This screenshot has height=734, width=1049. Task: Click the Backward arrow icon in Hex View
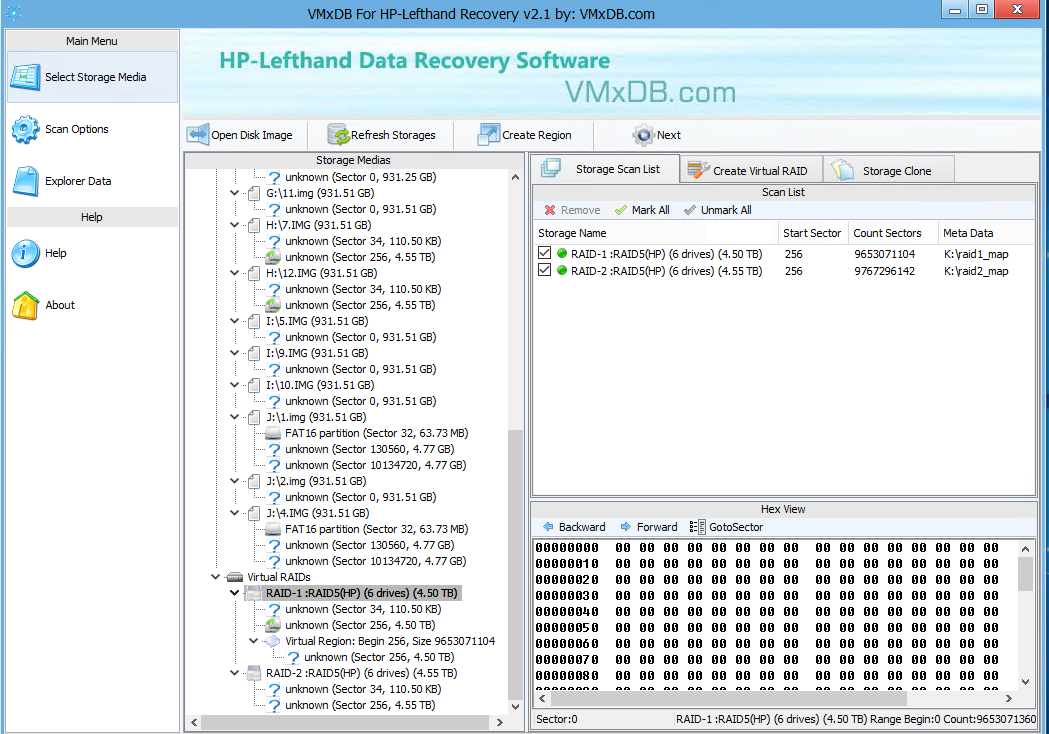[x=548, y=527]
